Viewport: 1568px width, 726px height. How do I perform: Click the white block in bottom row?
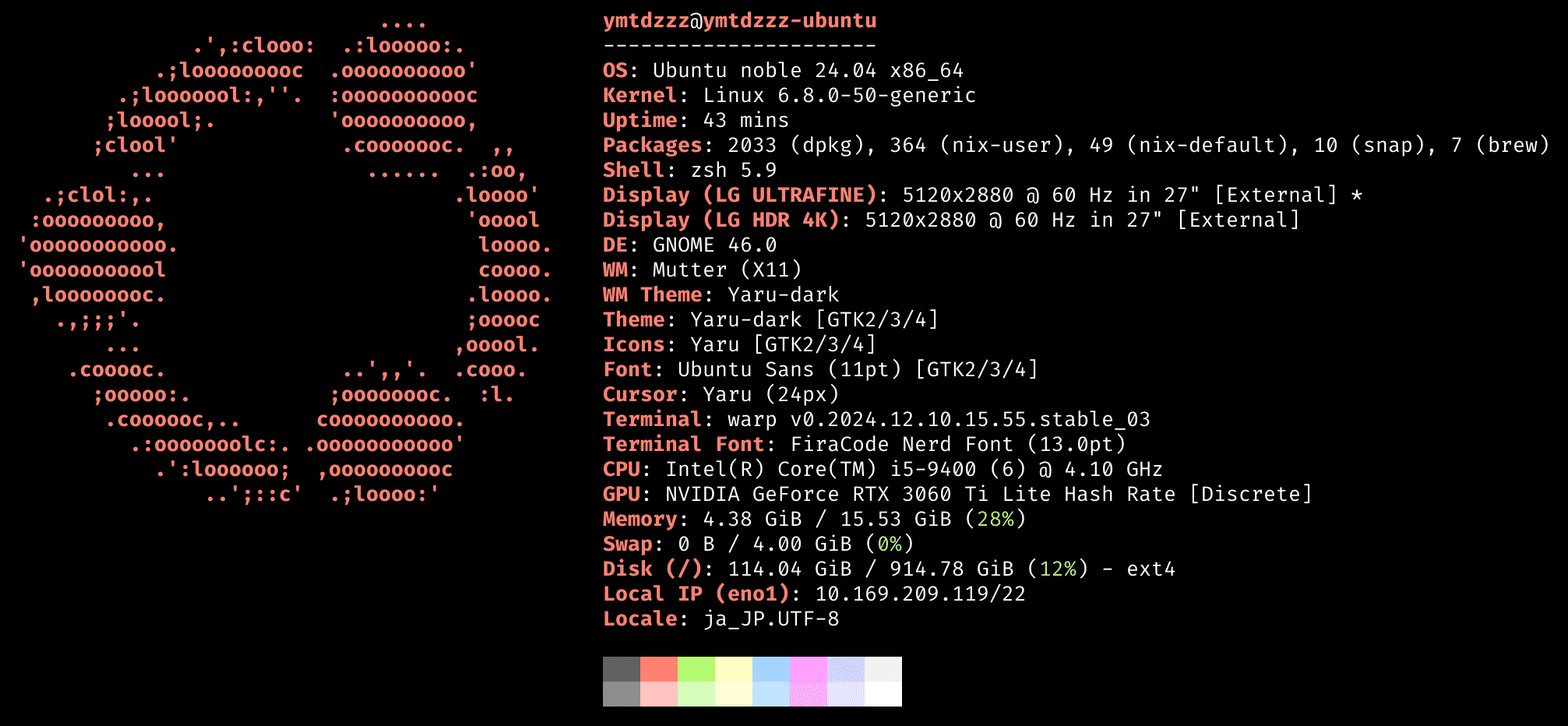tap(883, 694)
